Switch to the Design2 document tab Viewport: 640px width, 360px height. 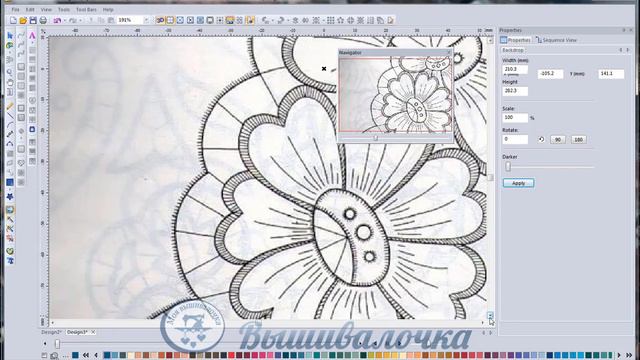click(x=51, y=332)
